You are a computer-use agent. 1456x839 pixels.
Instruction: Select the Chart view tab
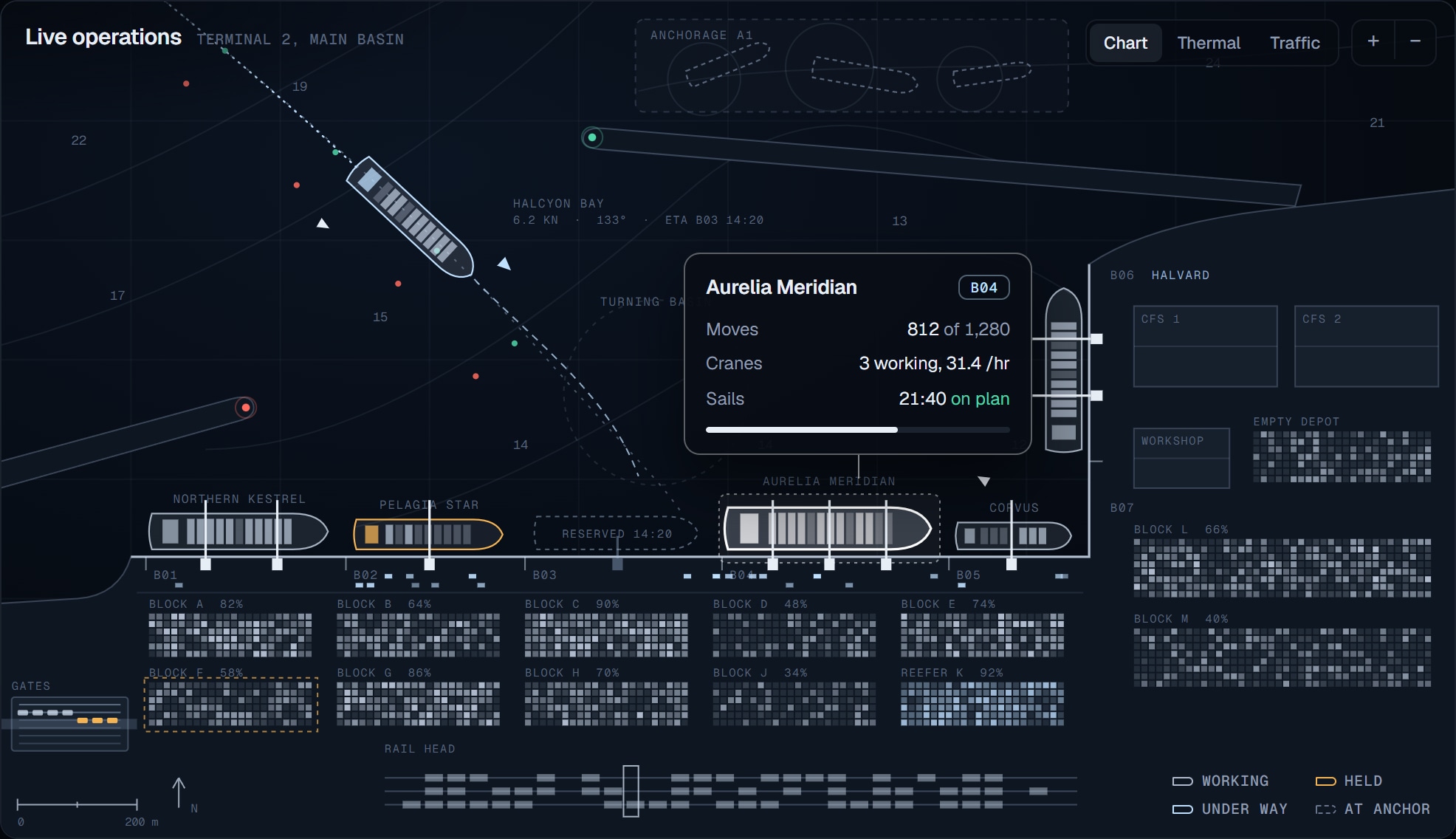[x=1125, y=43]
